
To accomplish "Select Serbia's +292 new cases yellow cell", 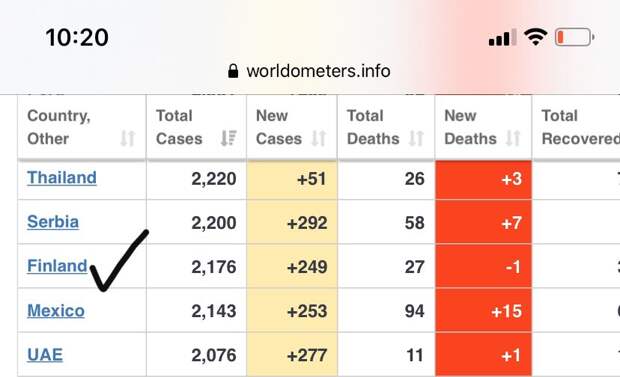I will (292, 223).
